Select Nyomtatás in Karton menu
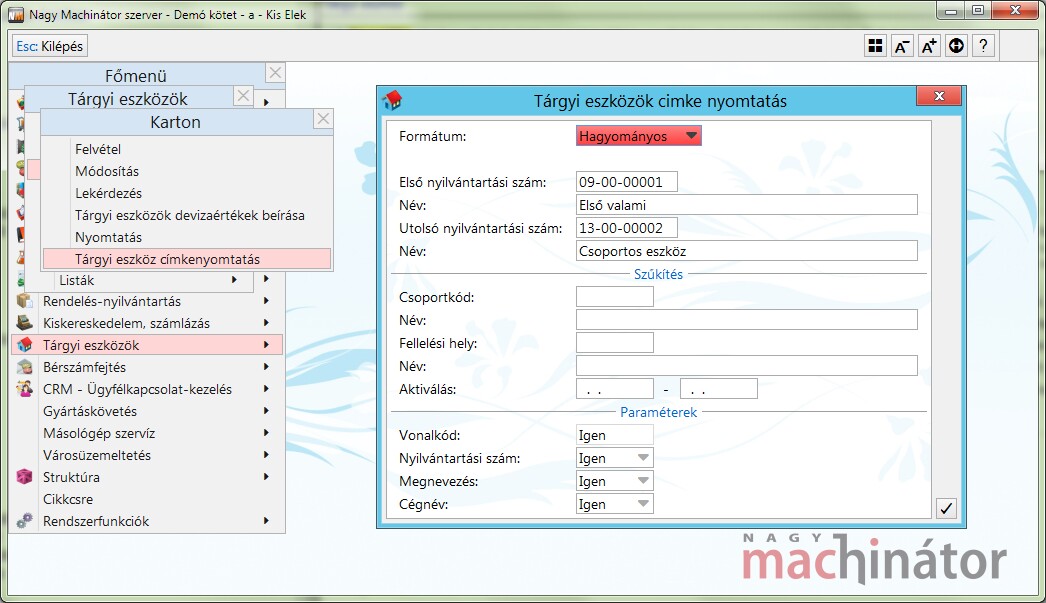Viewport: 1046px width, 603px height. [187, 237]
